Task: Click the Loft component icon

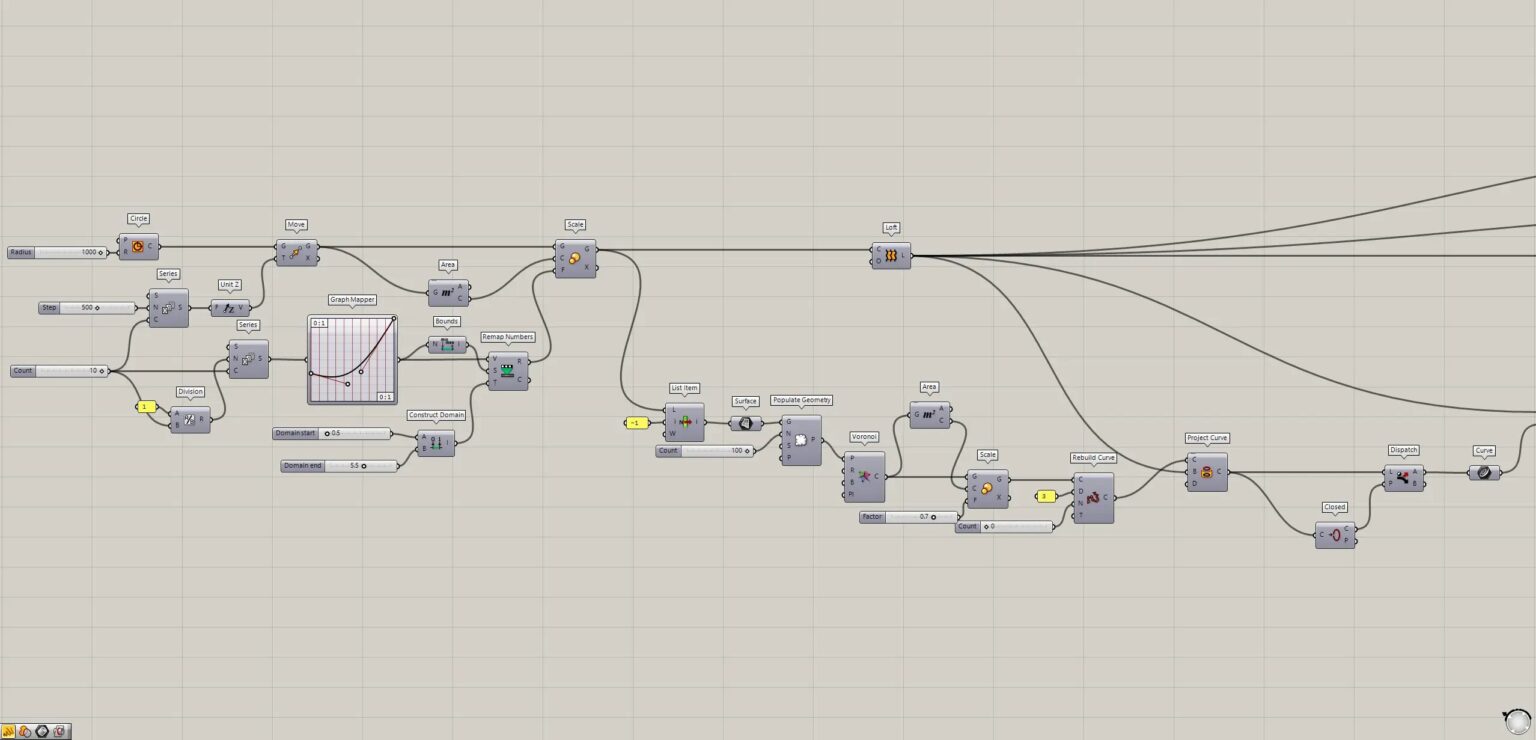Action: [x=890, y=256]
